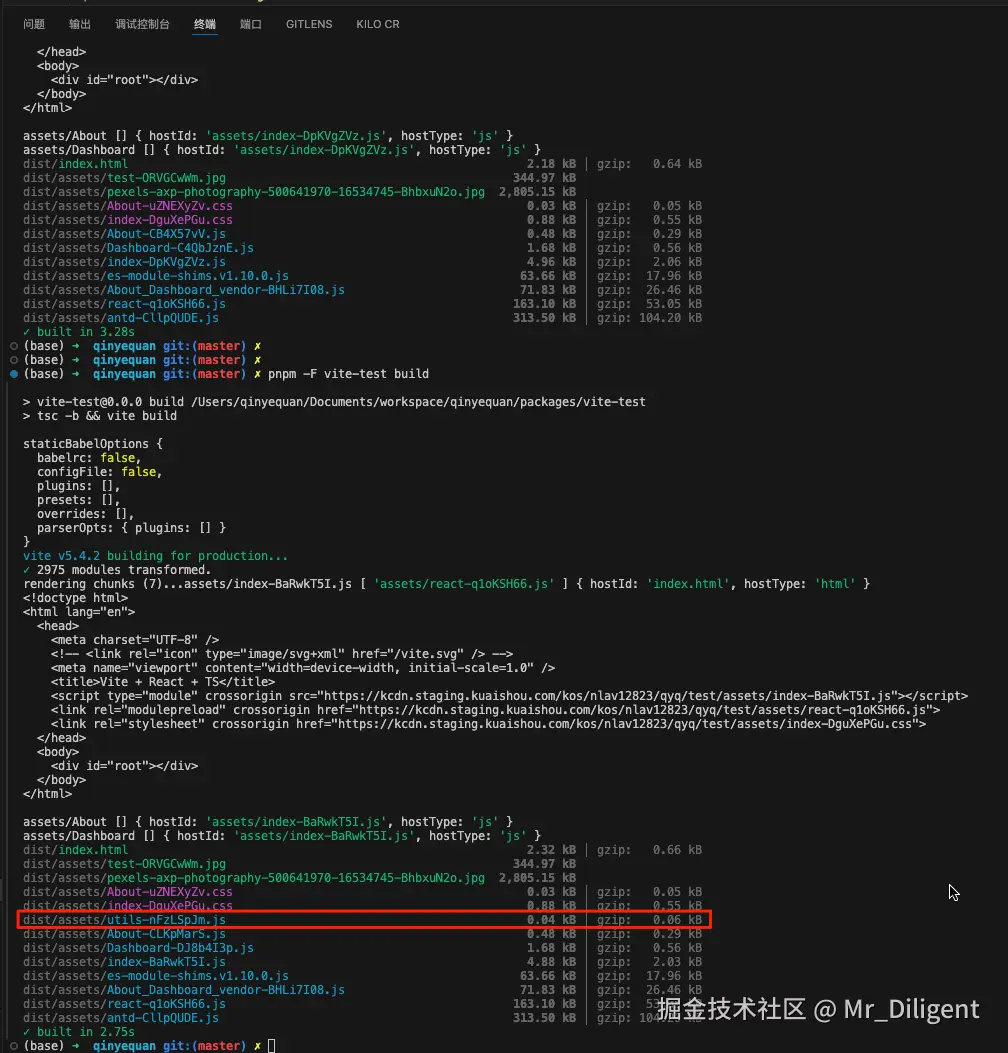Click the '<title>Vite + React + TS</title>' line
Viewport: 1008px width, 1053px height.
pyautogui.click(x=163, y=682)
